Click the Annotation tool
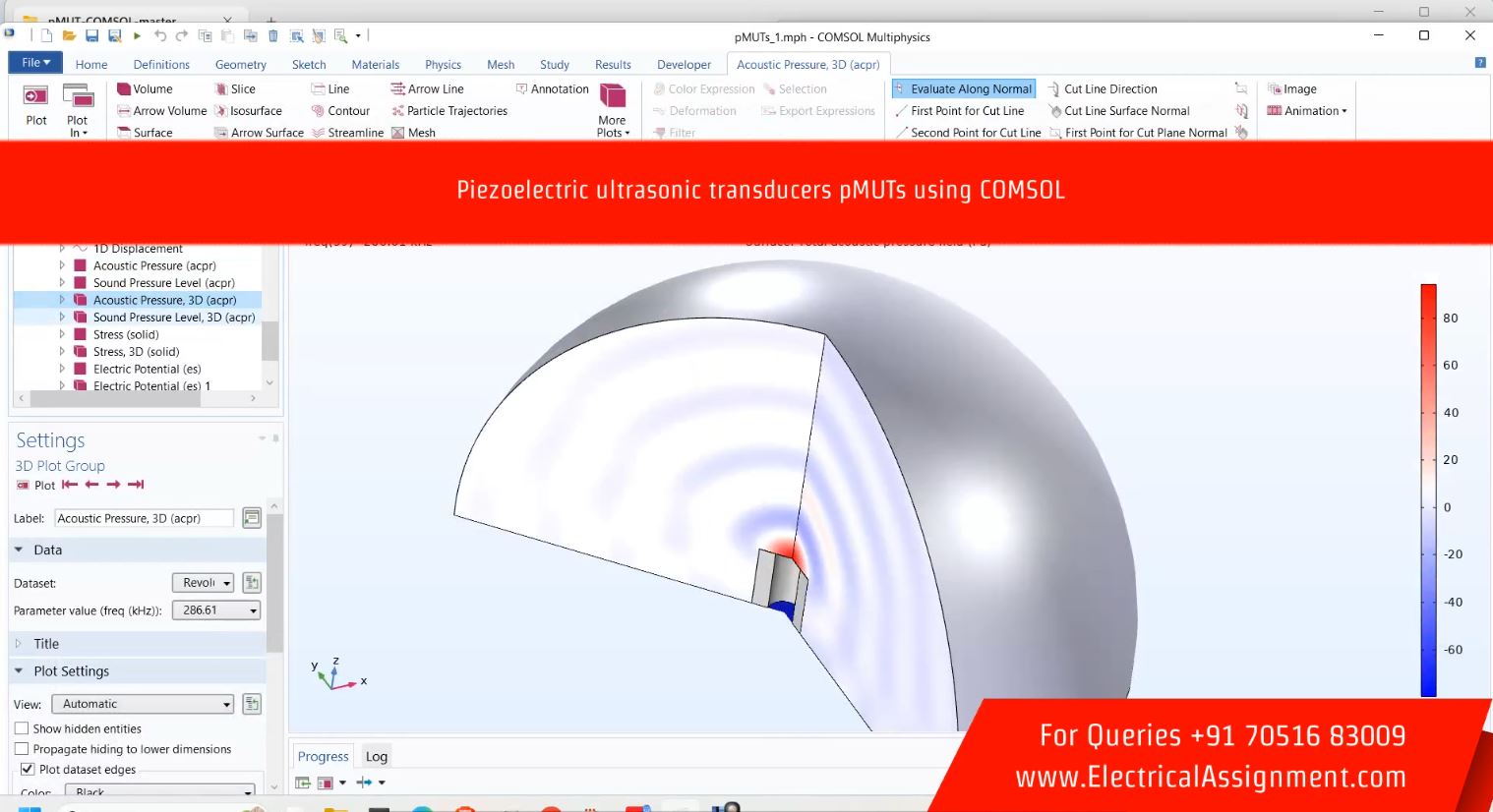The image size is (1493, 812). pyautogui.click(x=522, y=89)
